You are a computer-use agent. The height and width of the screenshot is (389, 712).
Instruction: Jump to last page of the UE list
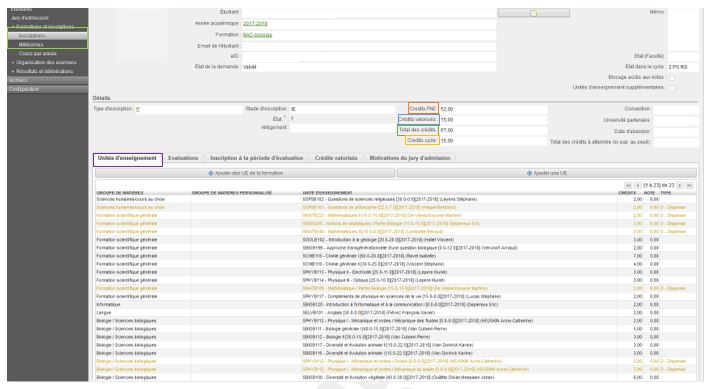[x=689, y=185]
